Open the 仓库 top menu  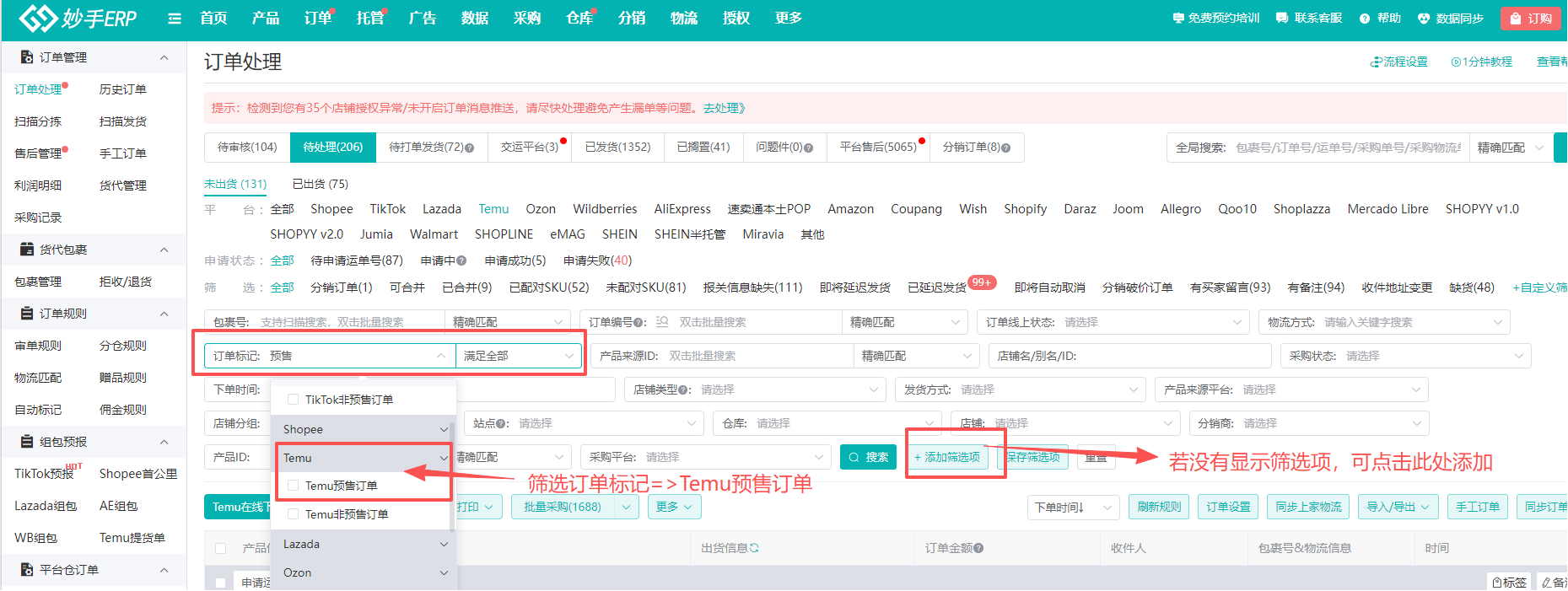coord(579,19)
